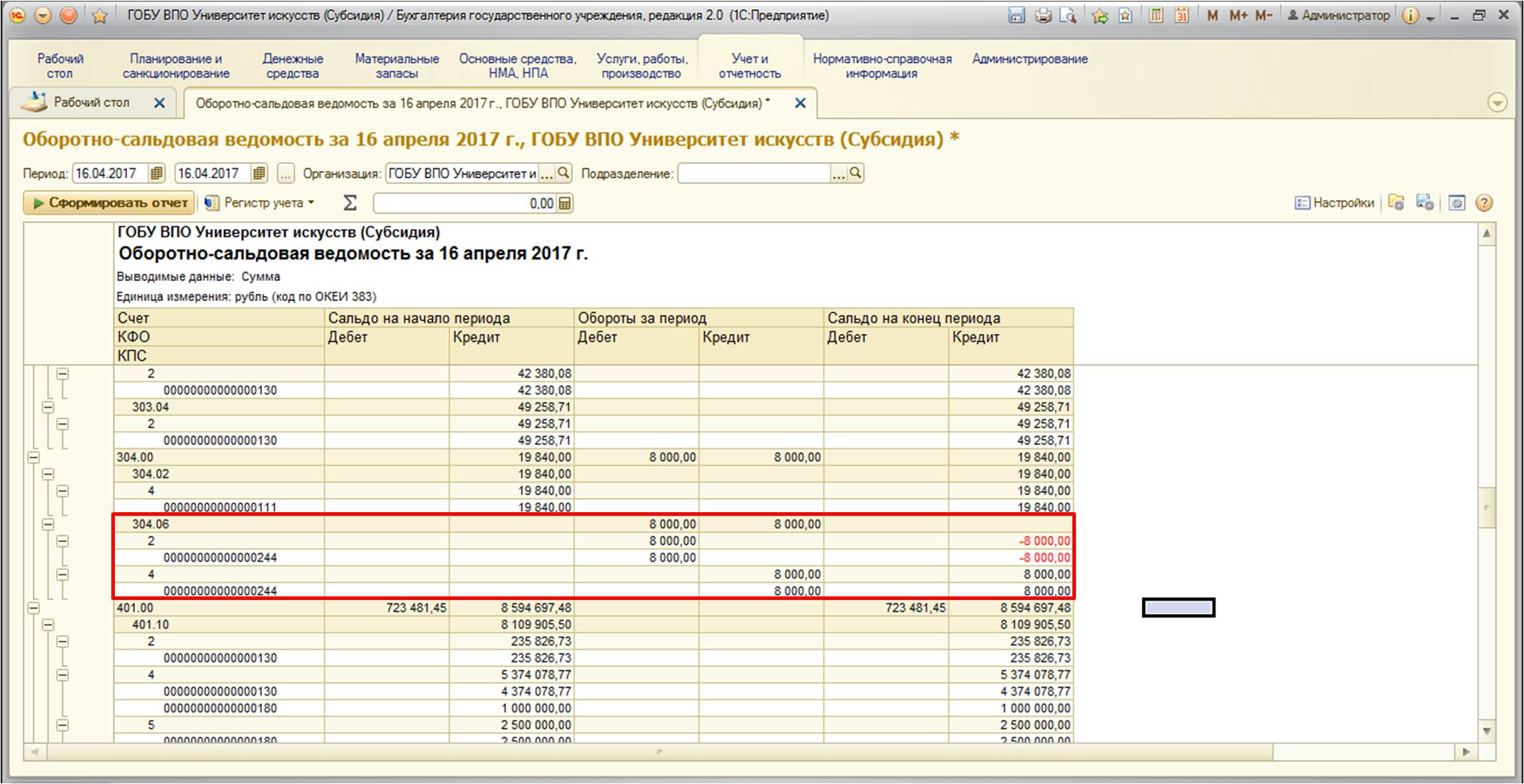
Task: Open the Настройки report settings
Action: 1334,203
